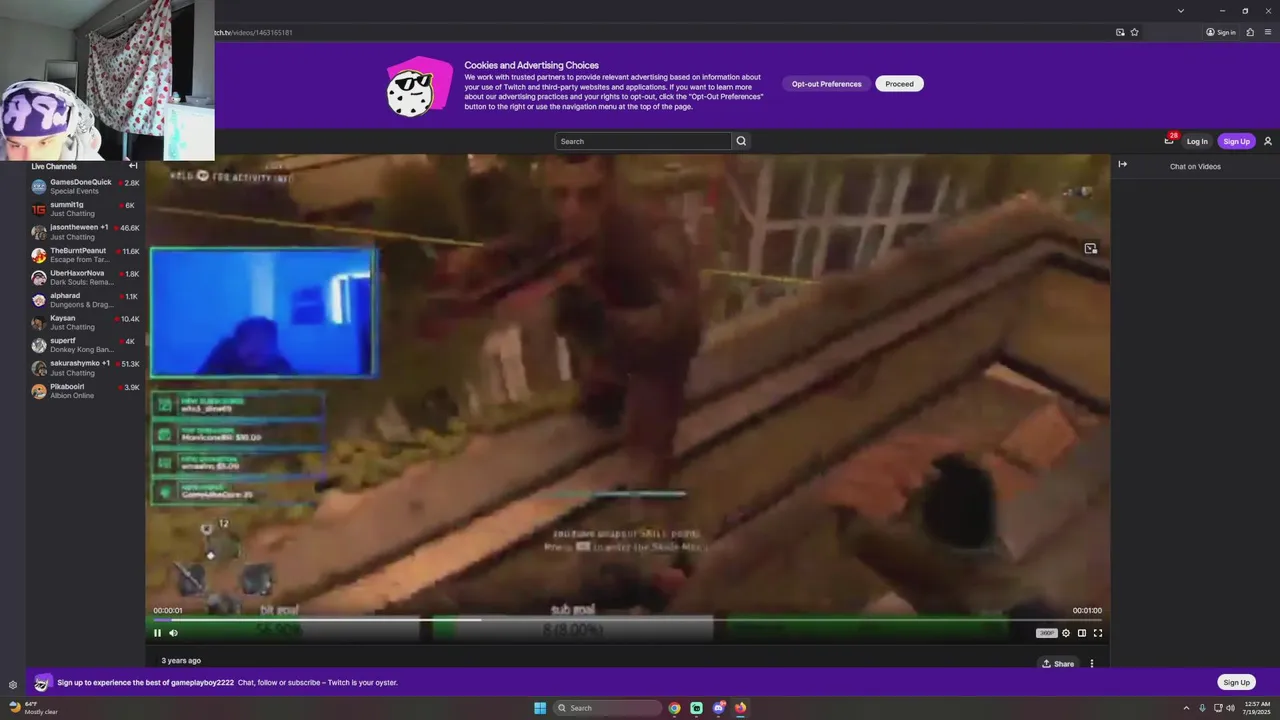Open mini player icon on video
This screenshot has width=1280, height=720.
tap(1091, 248)
